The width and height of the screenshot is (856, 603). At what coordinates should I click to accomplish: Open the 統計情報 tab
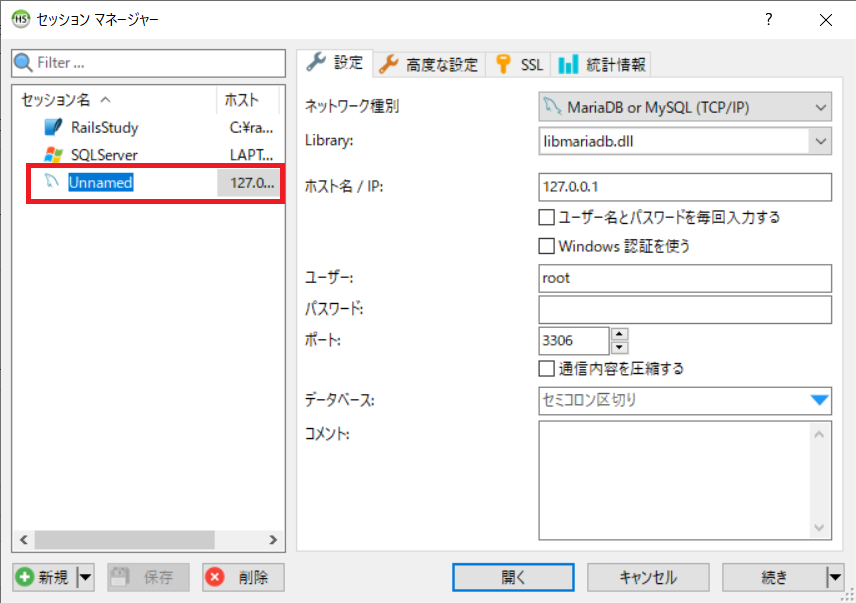(x=601, y=65)
